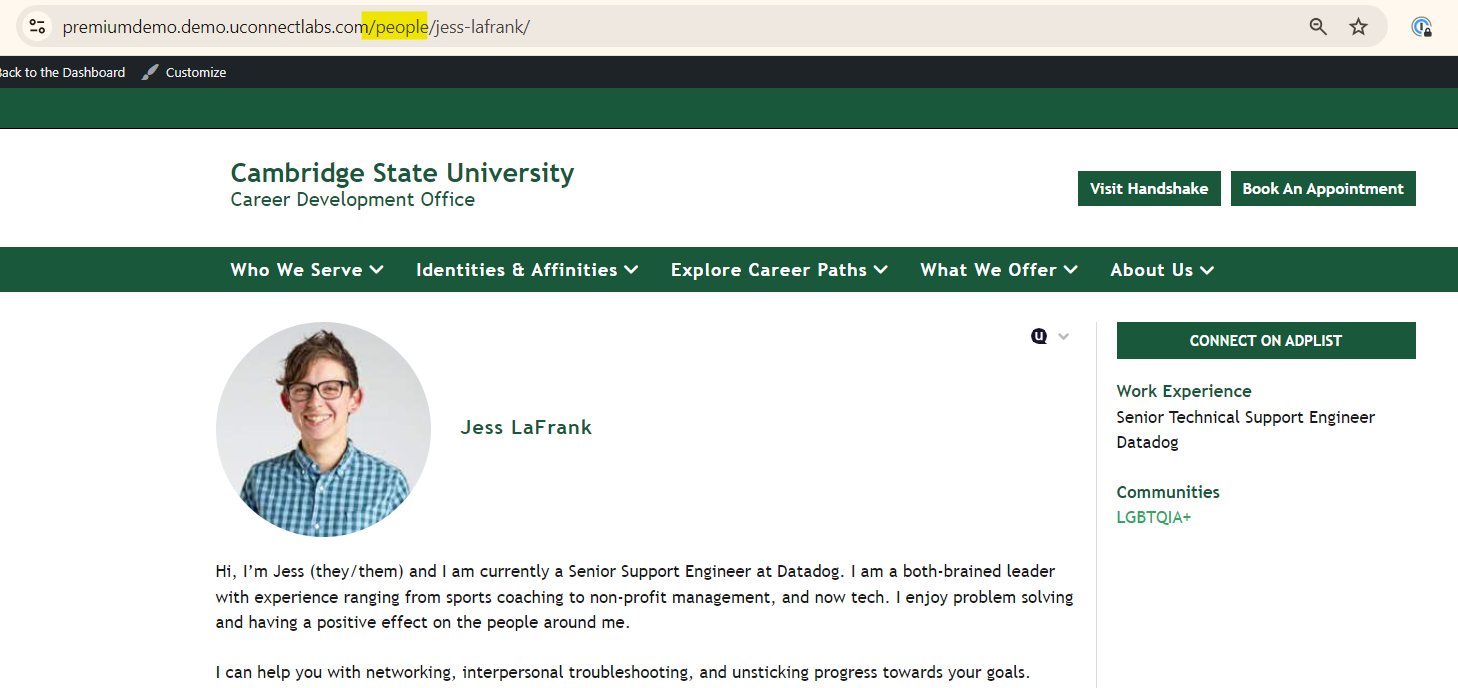Click the Customize paintbrush icon

click(150, 72)
